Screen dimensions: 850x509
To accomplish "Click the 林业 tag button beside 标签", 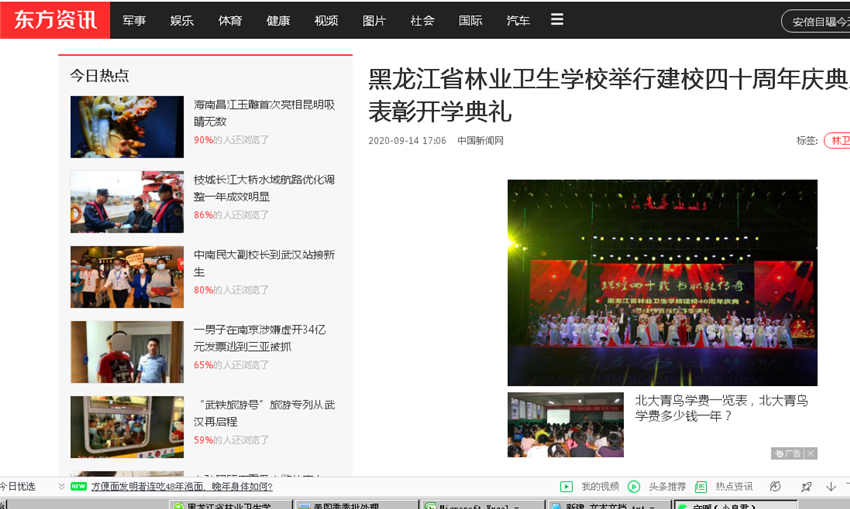I will 838,141.
